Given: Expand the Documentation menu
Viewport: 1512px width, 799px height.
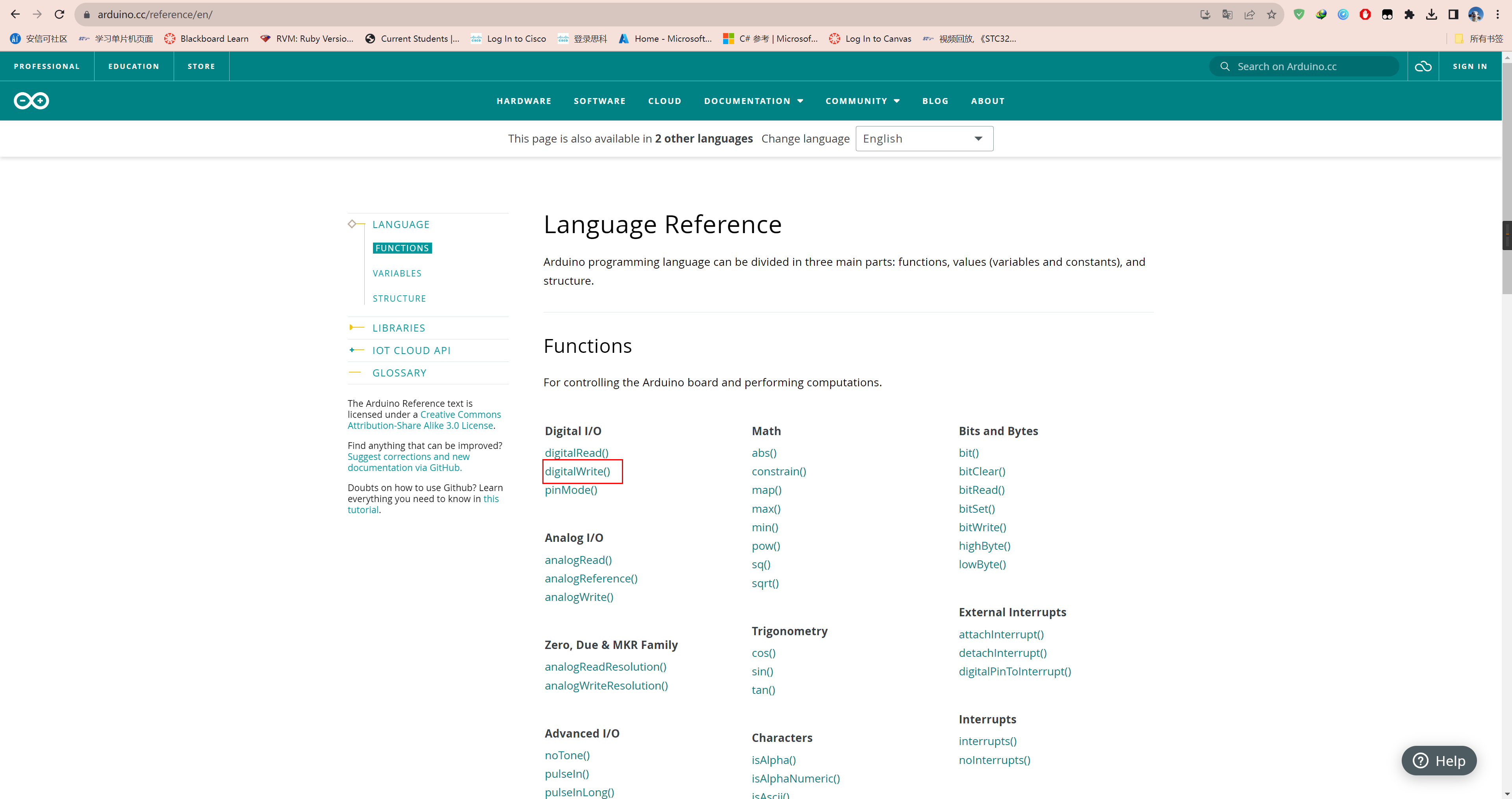Looking at the screenshot, I should [x=754, y=101].
